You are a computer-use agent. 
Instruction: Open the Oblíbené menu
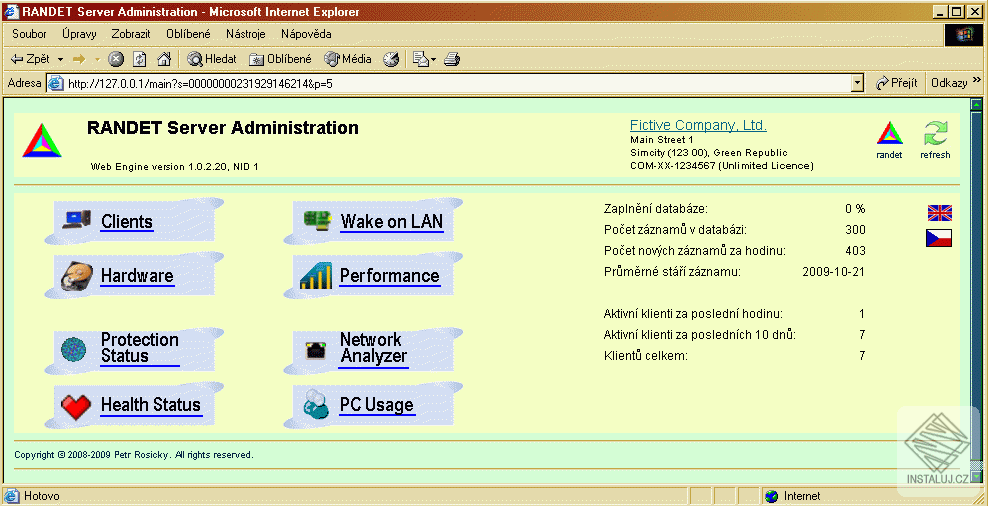pyautogui.click(x=188, y=34)
